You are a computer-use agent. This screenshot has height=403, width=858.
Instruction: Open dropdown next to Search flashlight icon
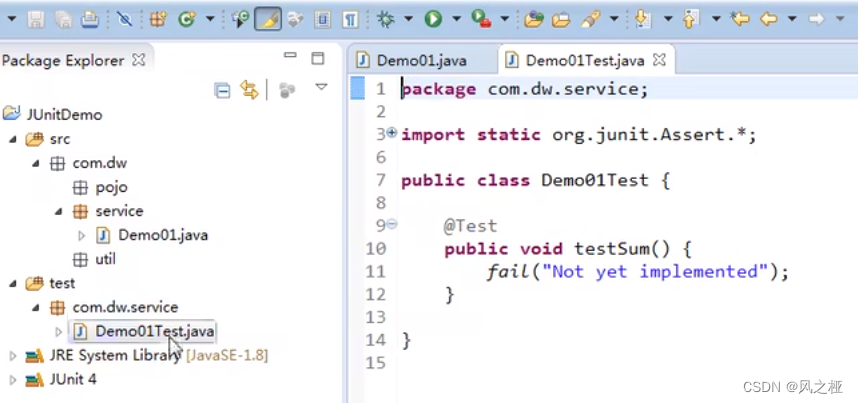[614, 20]
